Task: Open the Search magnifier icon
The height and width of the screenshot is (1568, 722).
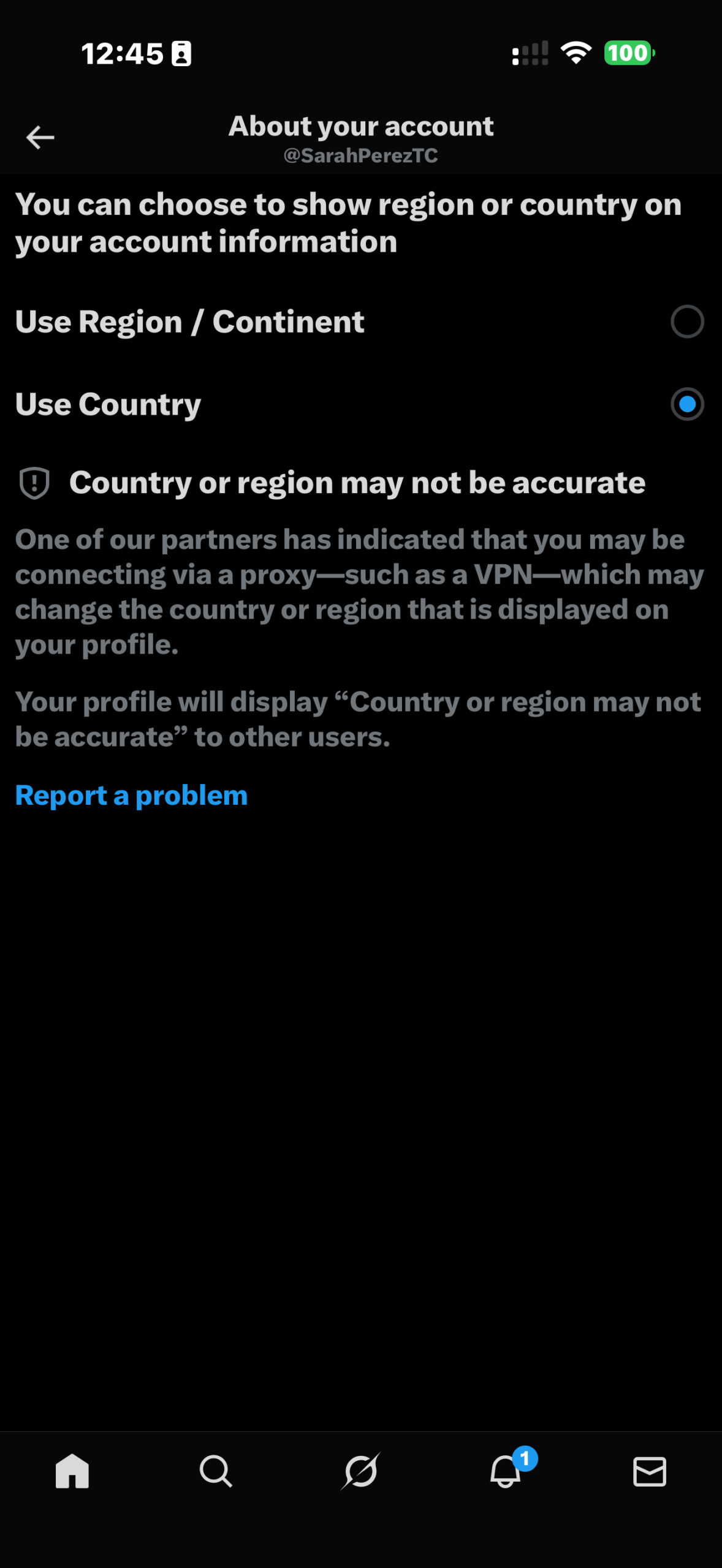Action: pos(216,1471)
